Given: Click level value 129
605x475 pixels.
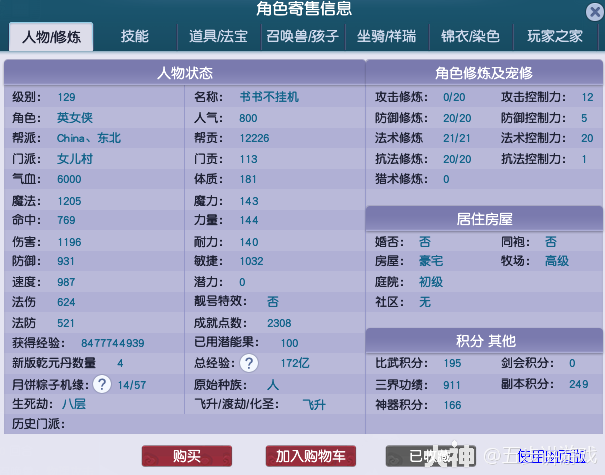Looking at the screenshot, I should (66, 97).
